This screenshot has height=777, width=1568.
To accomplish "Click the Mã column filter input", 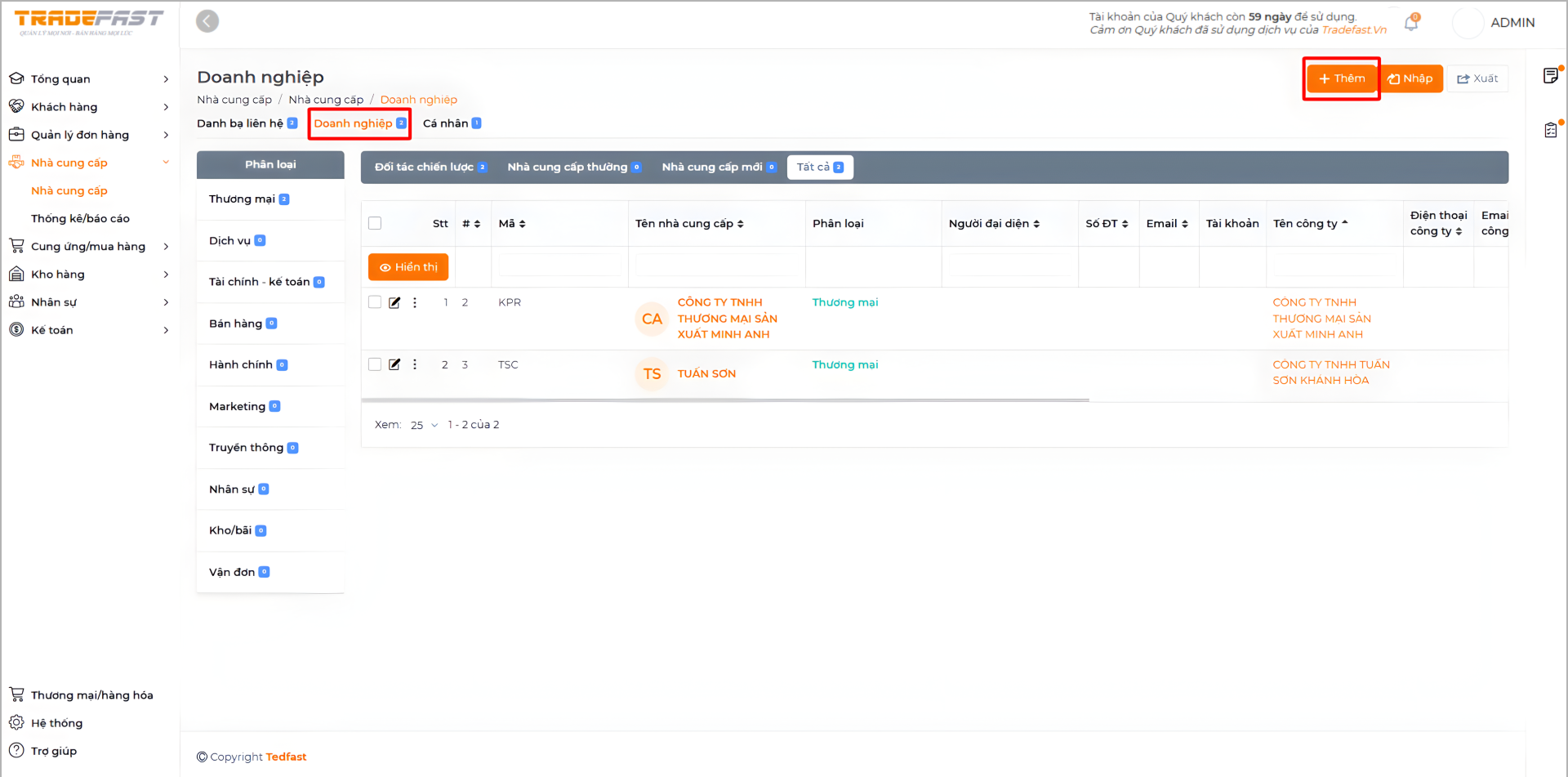I will [x=559, y=266].
